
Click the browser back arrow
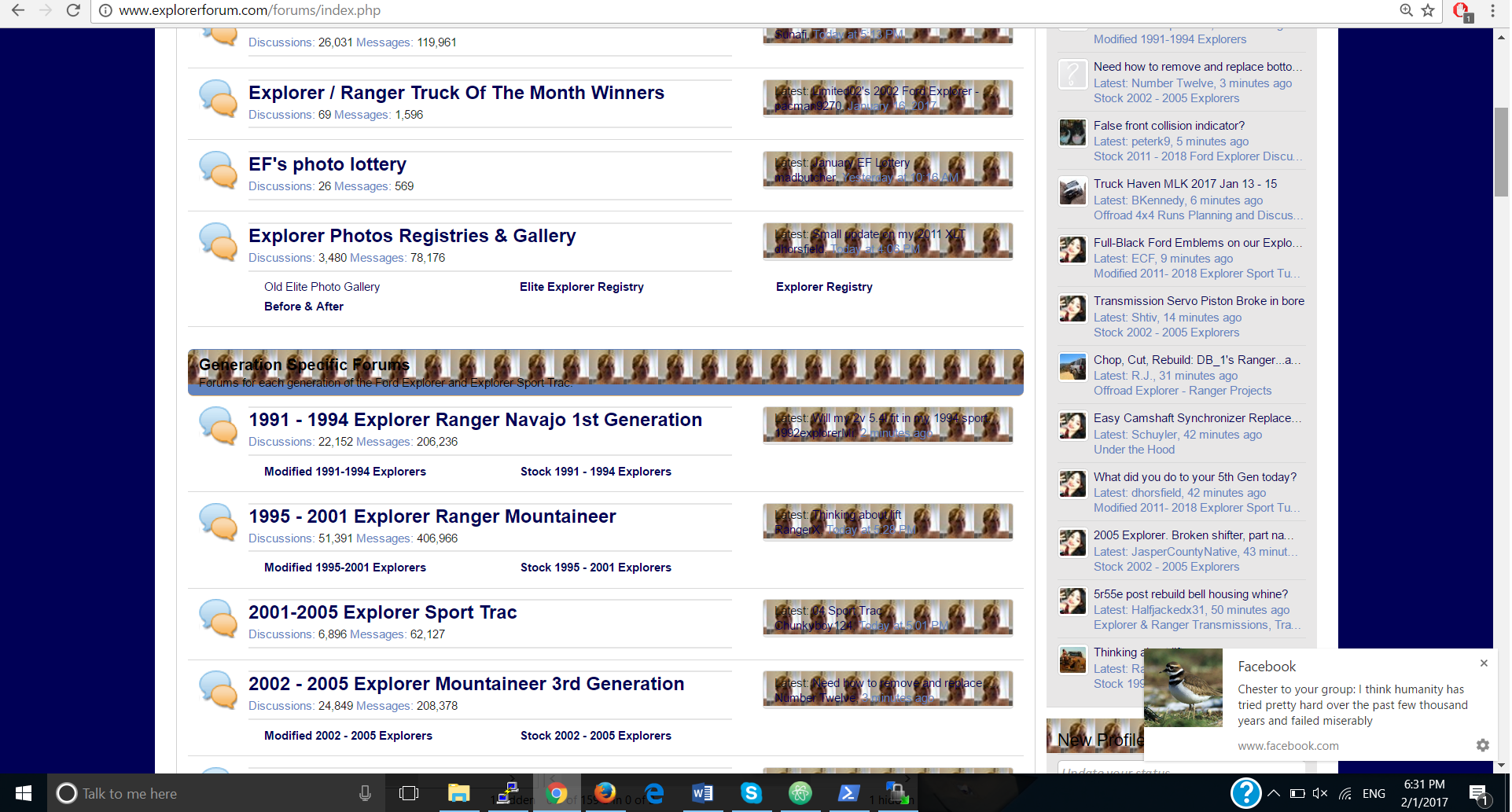coord(17,10)
